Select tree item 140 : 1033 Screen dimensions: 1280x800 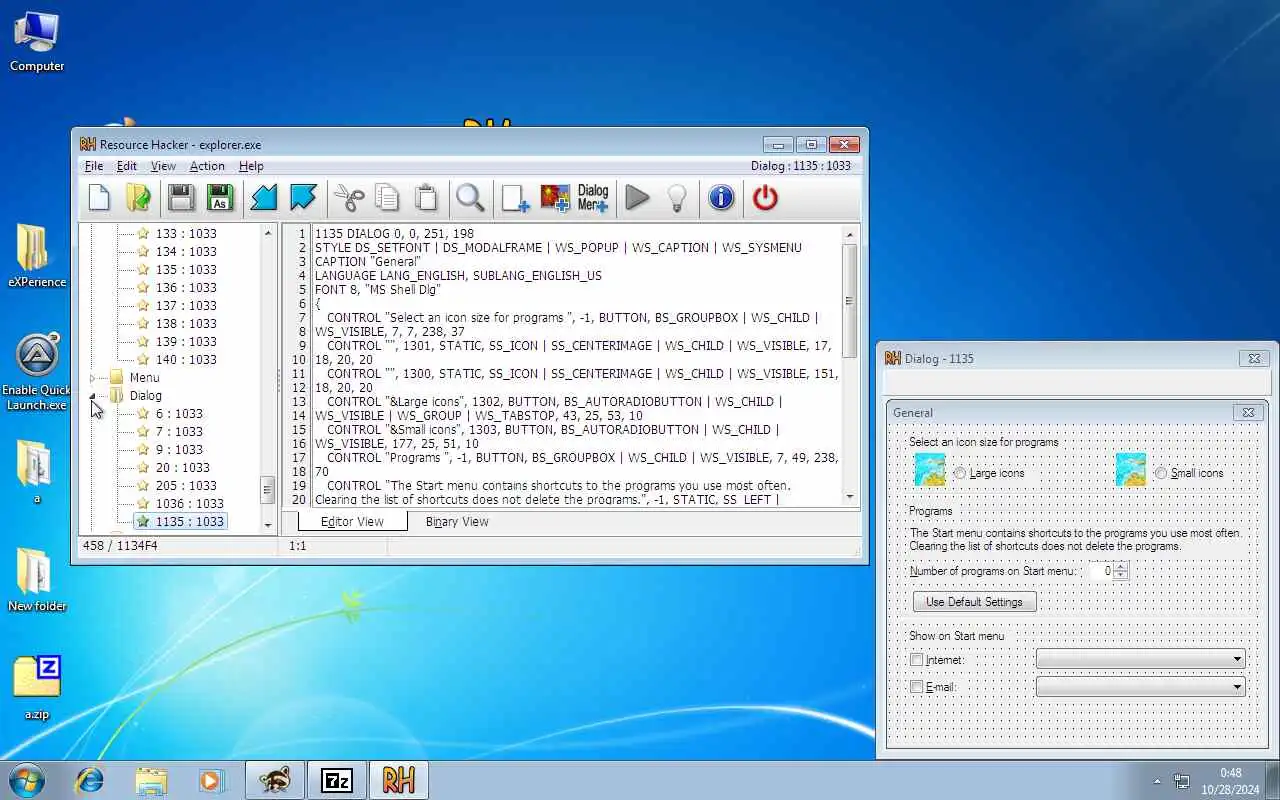[186, 360]
